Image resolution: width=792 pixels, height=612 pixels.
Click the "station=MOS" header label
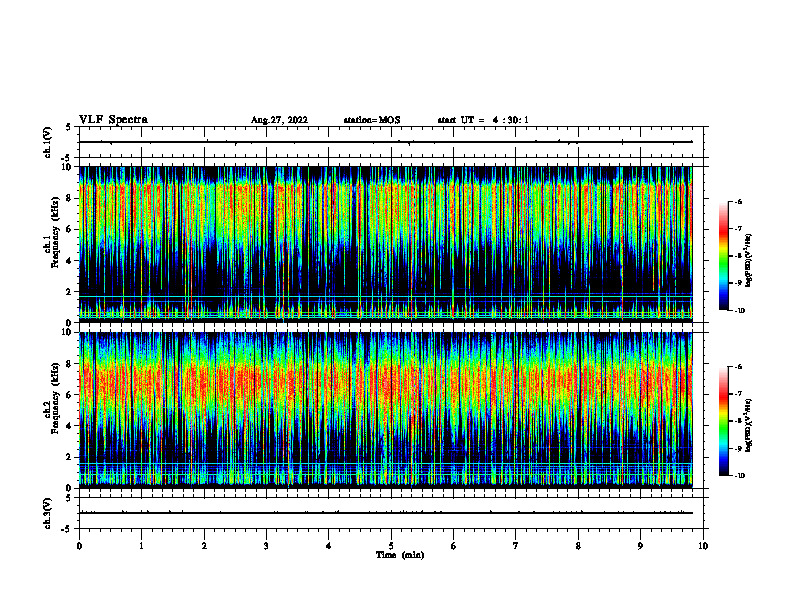tap(372, 120)
